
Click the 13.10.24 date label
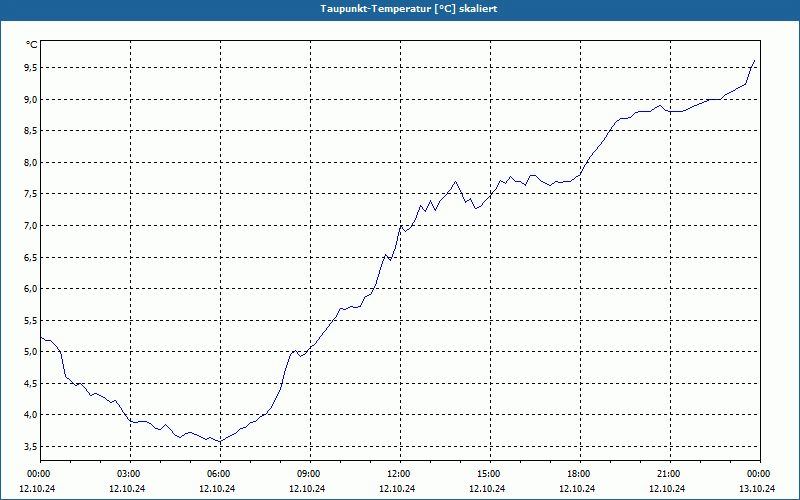click(x=758, y=488)
